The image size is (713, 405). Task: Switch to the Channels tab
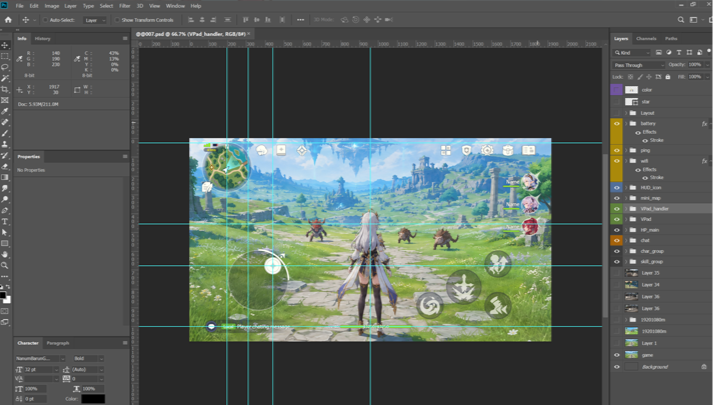pyautogui.click(x=646, y=39)
